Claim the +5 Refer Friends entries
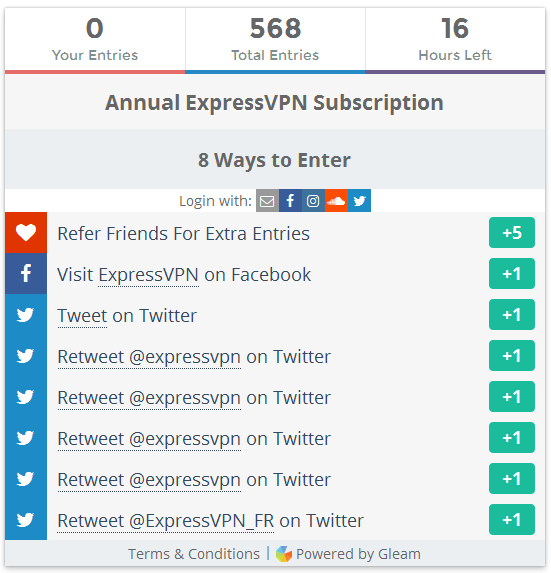551x573 pixels. 512,232
